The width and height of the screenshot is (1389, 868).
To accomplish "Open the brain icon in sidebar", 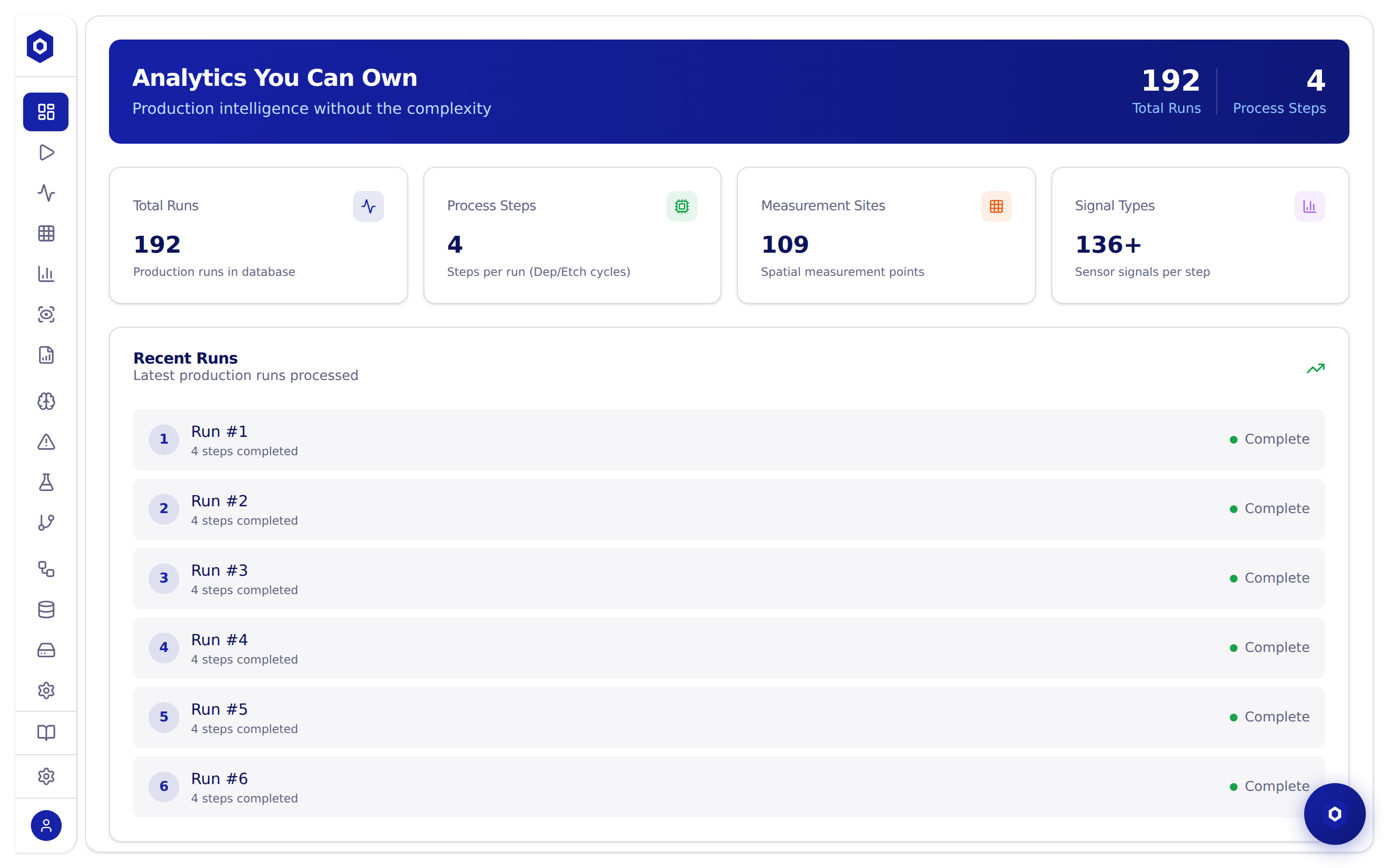I will 46,401.
